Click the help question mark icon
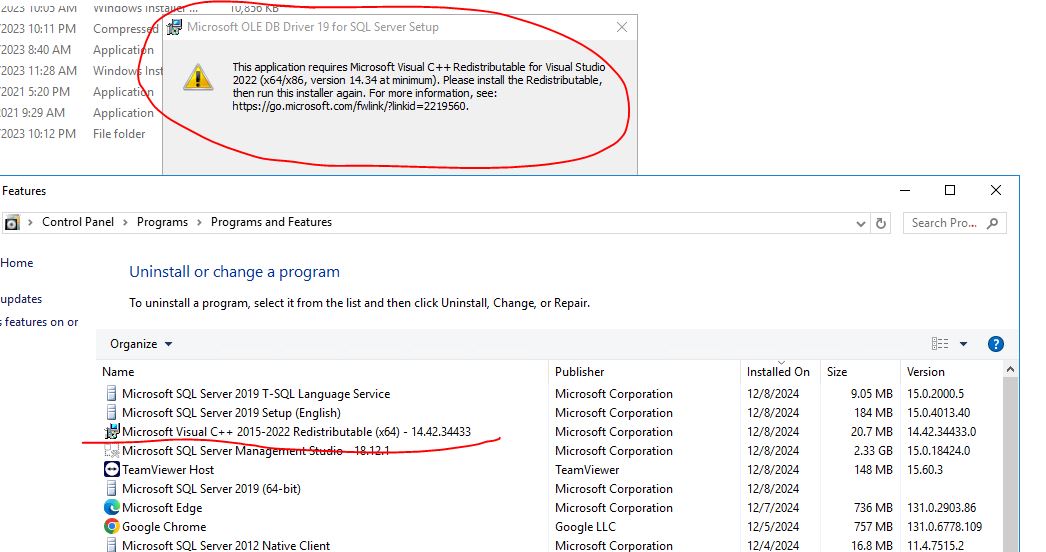This screenshot has width=1046, height=552. coord(995,344)
